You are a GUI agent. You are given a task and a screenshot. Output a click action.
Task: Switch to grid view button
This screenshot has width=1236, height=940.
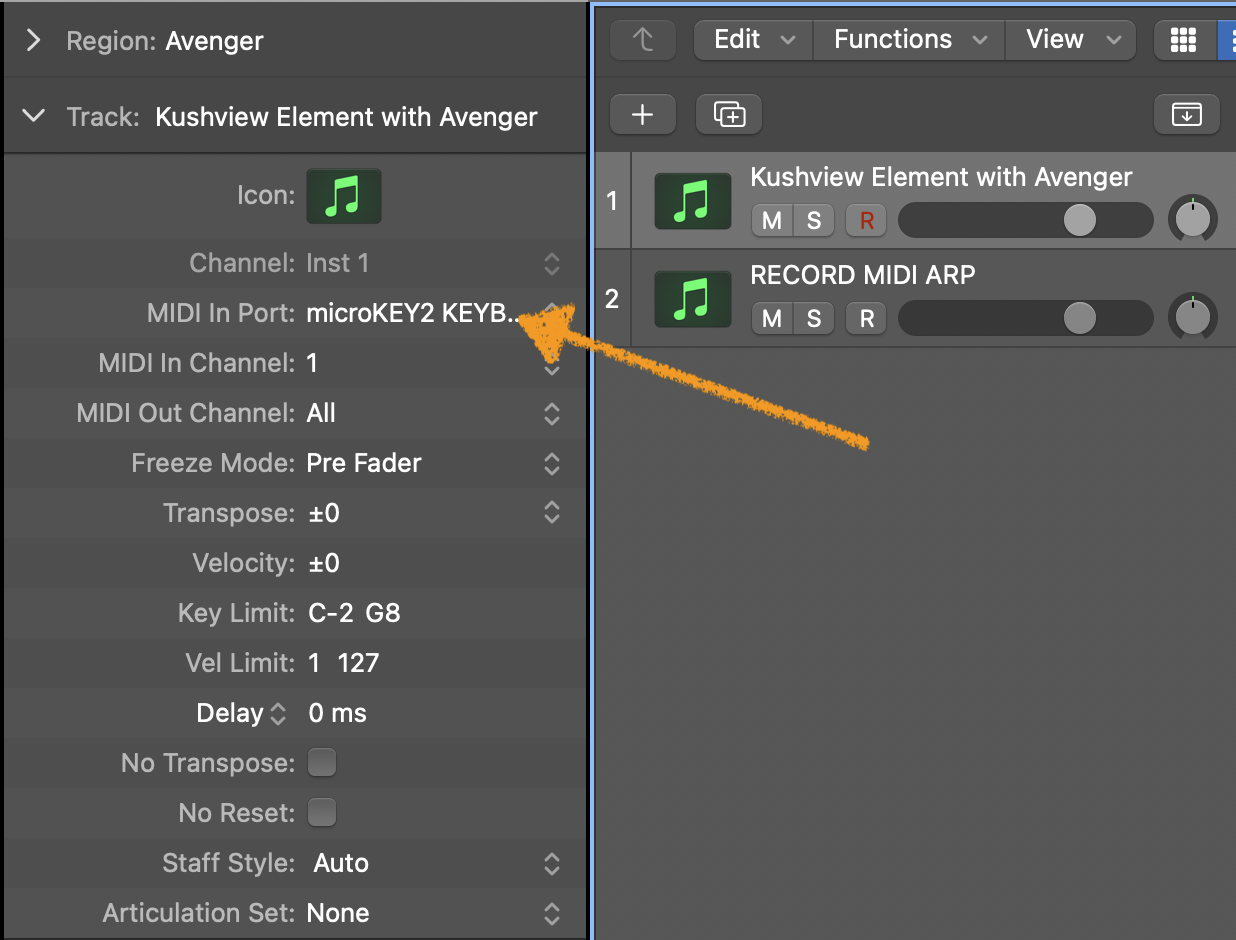(x=1183, y=40)
